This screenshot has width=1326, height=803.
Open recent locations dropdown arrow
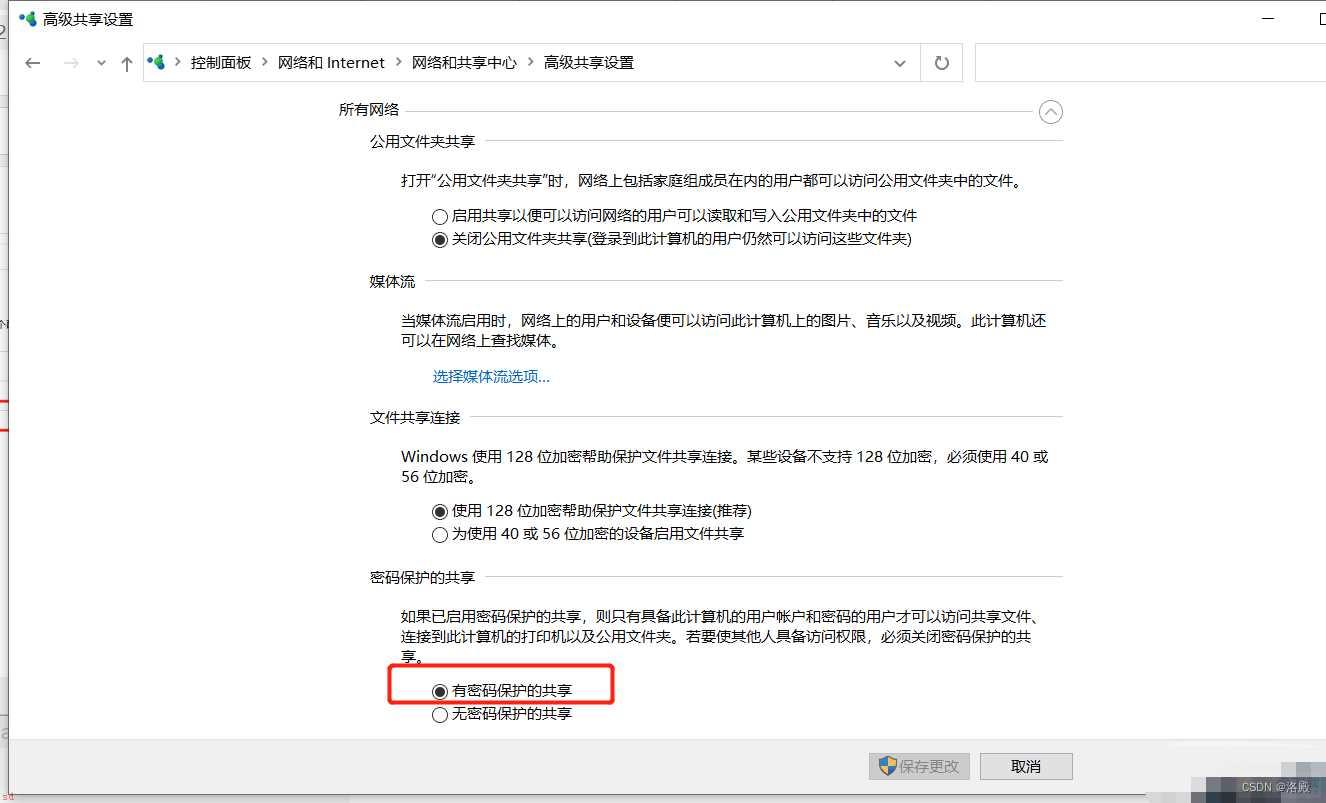coord(101,63)
